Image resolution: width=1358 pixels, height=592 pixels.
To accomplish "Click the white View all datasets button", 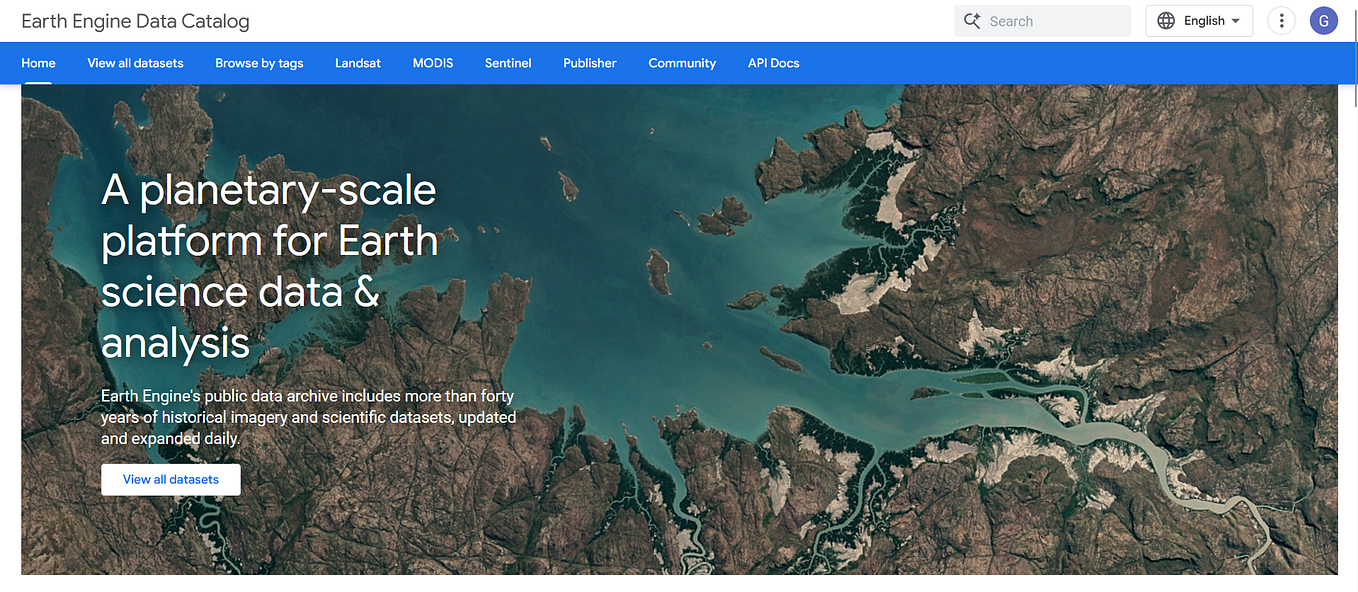I will pyautogui.click(x=171, y=479).
